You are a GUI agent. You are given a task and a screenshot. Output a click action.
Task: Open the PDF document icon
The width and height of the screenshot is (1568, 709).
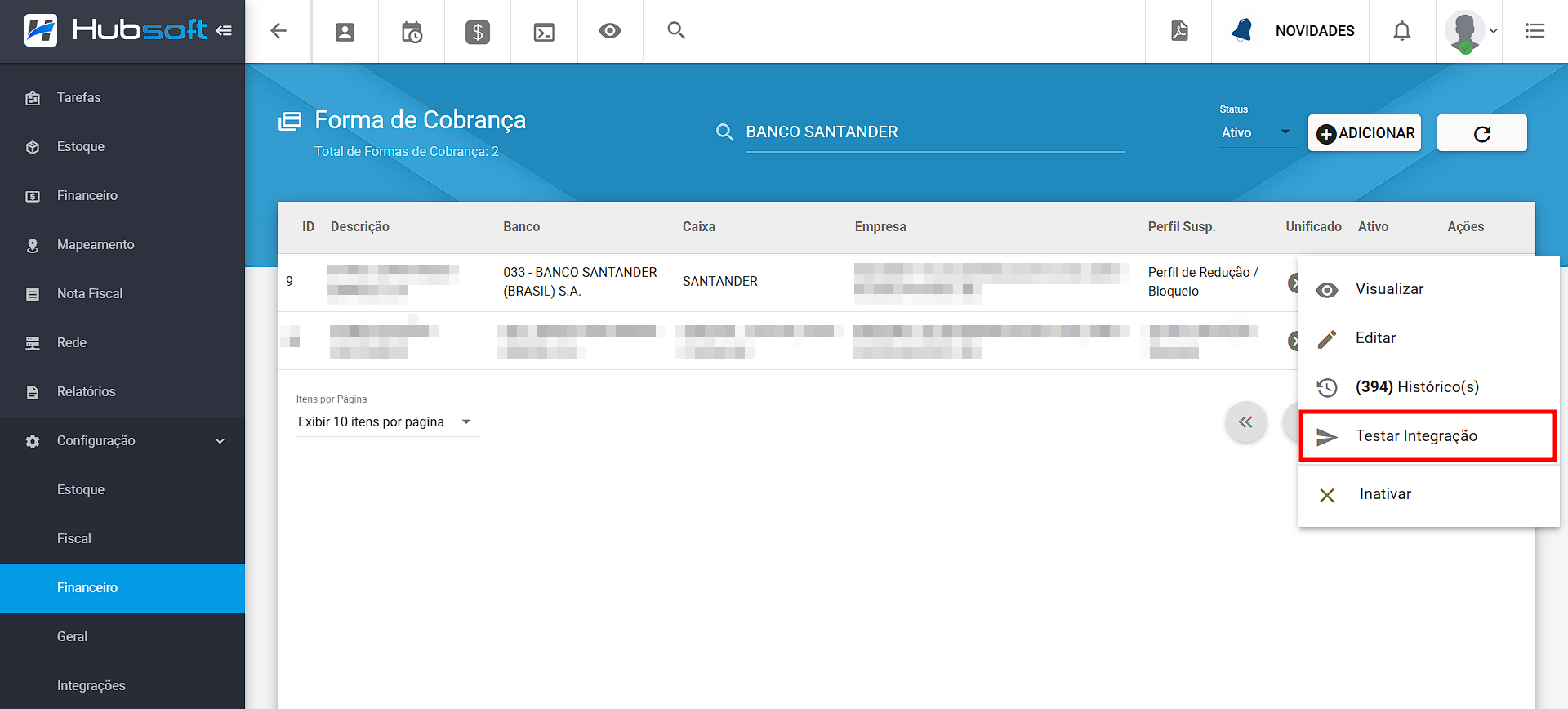coord(1179,31)
